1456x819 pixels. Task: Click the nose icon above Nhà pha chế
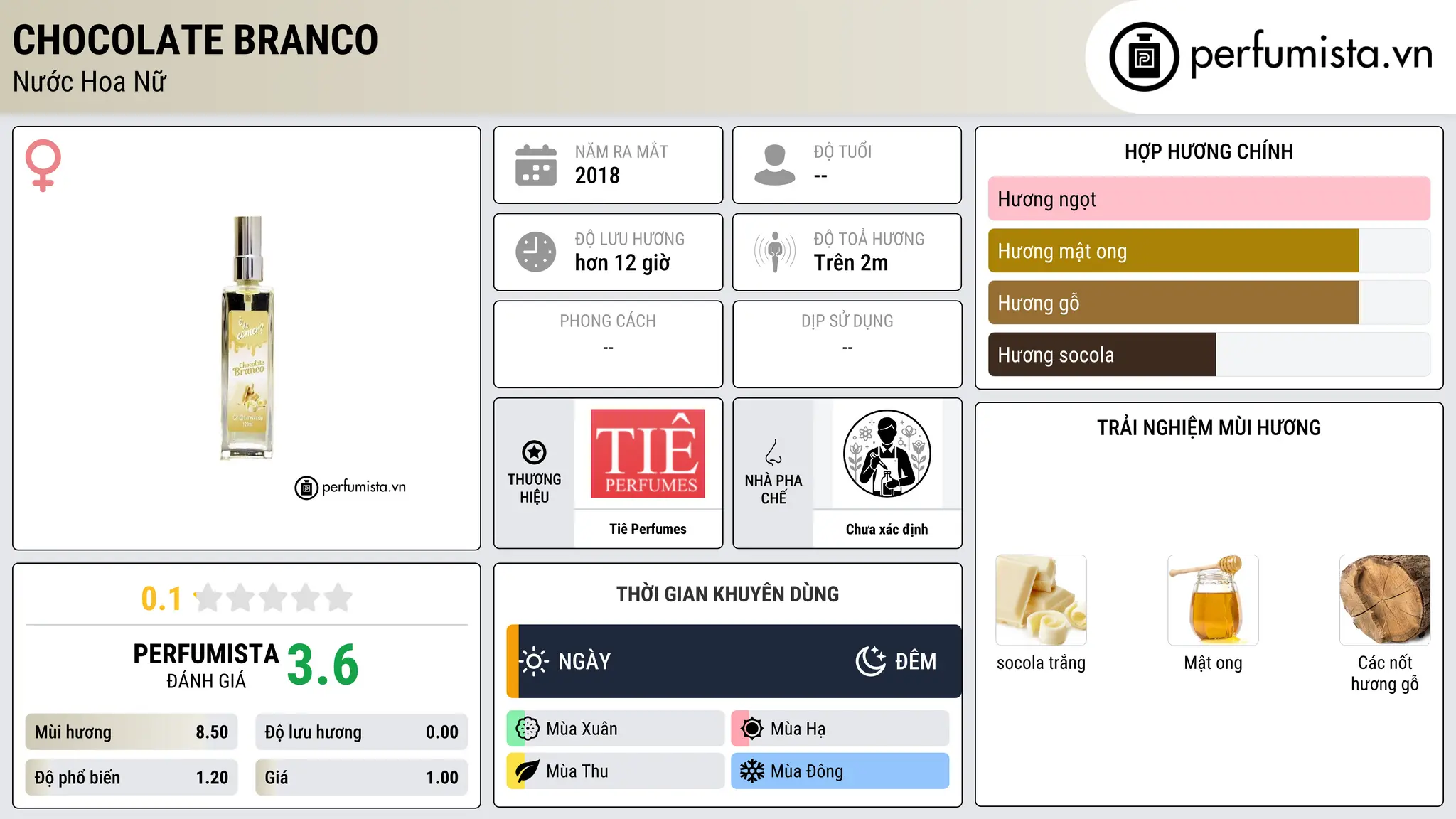[x=773, y=452]
